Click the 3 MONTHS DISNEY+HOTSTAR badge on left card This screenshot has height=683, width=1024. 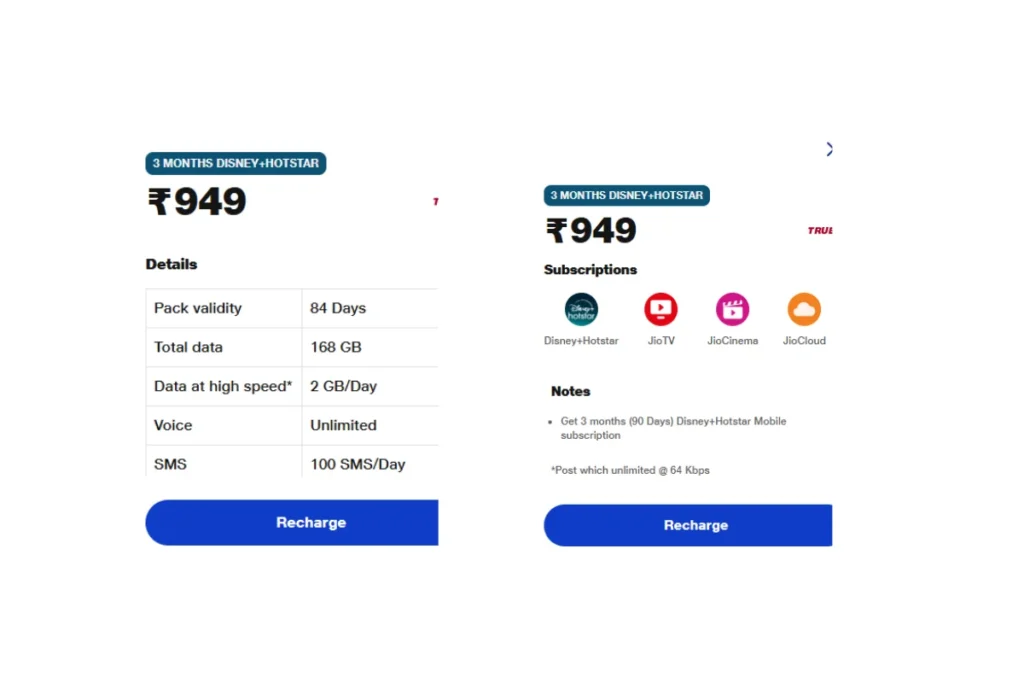[x=236, y=163]
